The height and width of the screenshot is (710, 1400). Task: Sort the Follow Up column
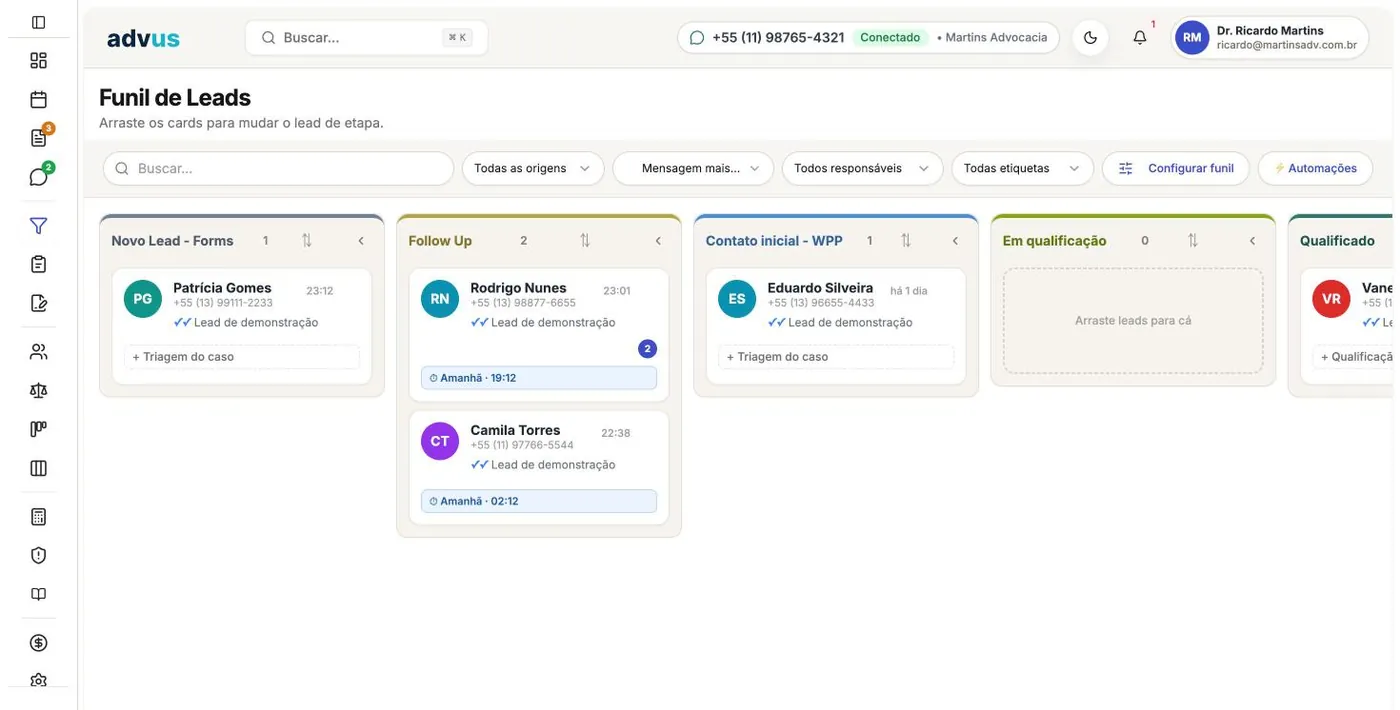point(585,241)
